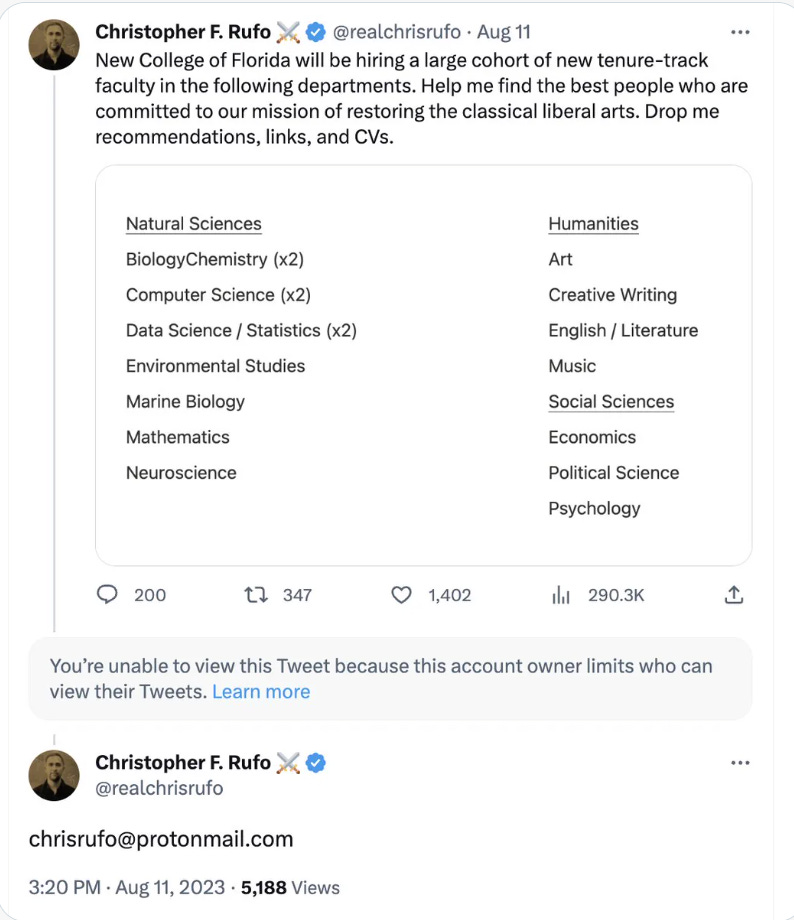Click the retweet icon

pyautogui.click(x=257, y=595)
